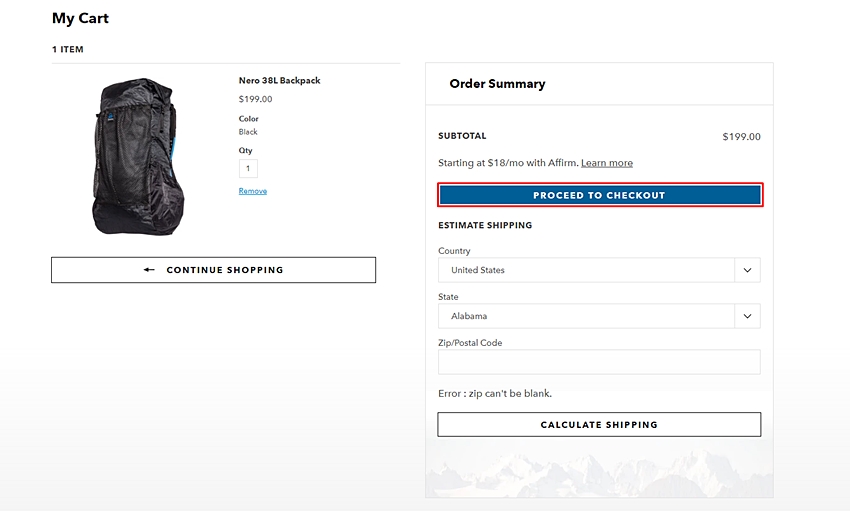Click the Black color value text
Image resolution: width=850 pixels, height=511 pixels.
click(x=248, y=132)
